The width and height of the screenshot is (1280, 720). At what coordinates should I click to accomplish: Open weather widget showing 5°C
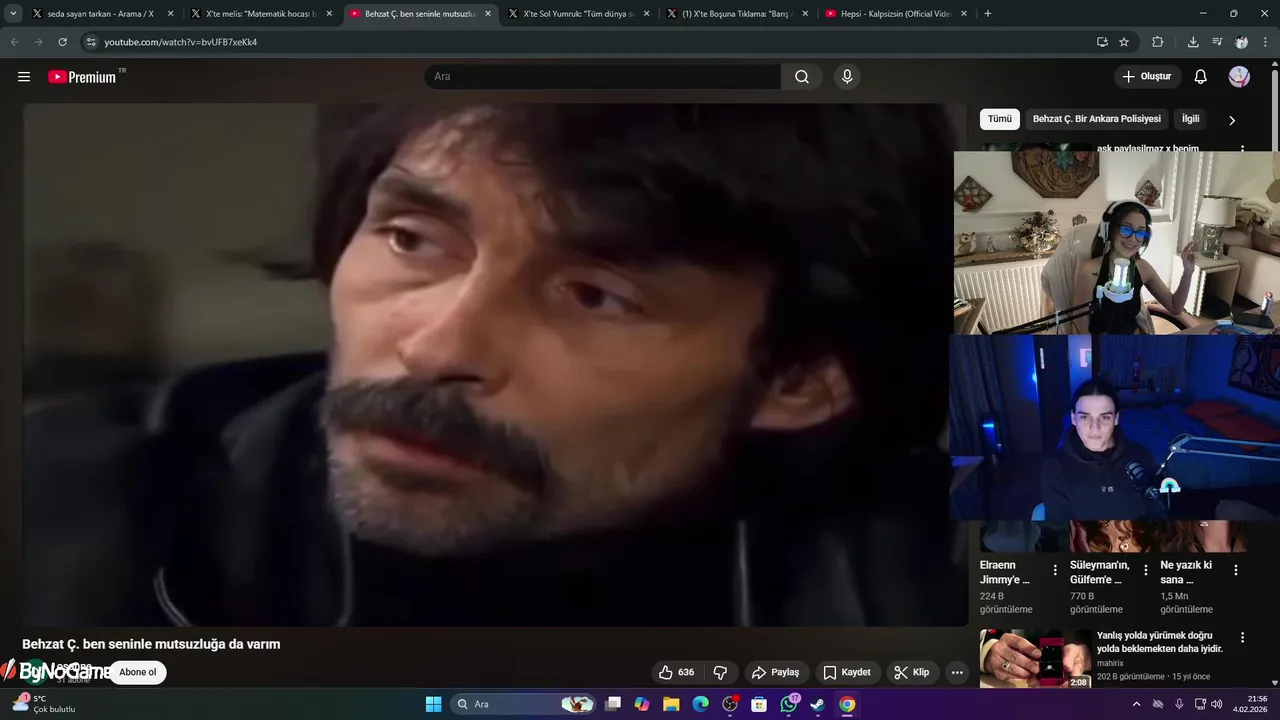click(44, 704)
